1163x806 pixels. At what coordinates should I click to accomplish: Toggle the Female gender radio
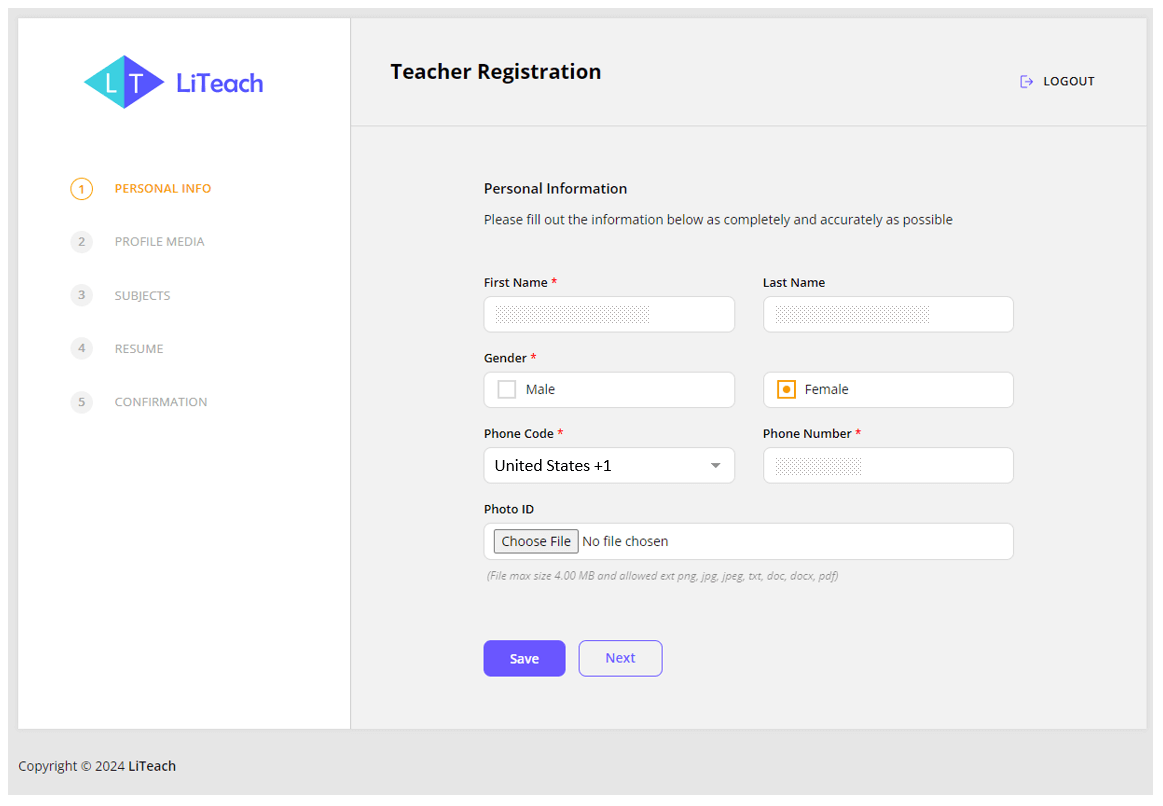click(786, 389)
